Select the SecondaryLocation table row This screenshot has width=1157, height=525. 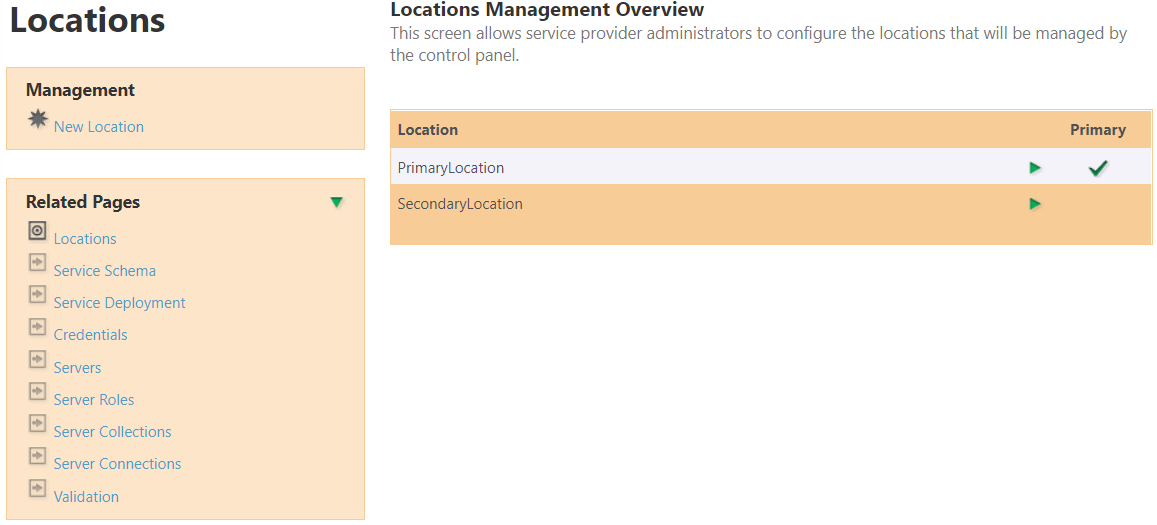coord(460,204)
